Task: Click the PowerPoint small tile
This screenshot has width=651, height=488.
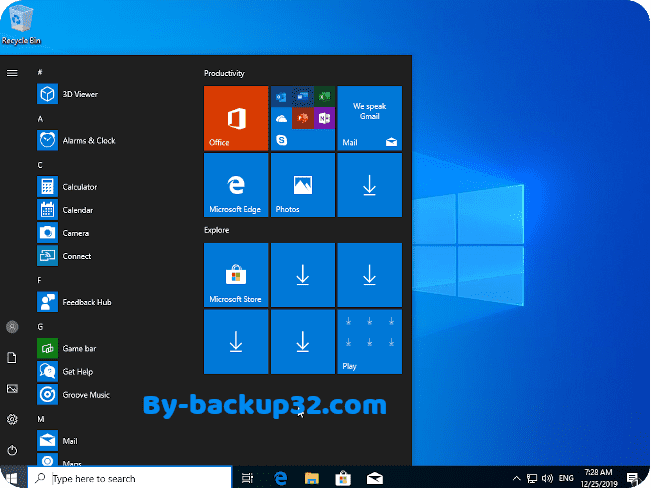Action: pos(303,118)
